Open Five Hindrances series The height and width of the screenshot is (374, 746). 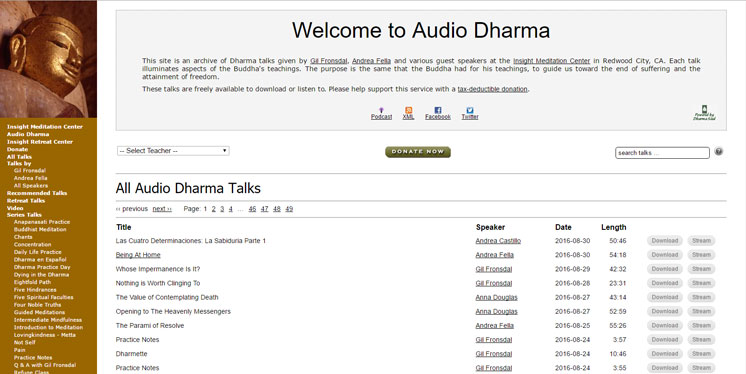pos(35,290)
